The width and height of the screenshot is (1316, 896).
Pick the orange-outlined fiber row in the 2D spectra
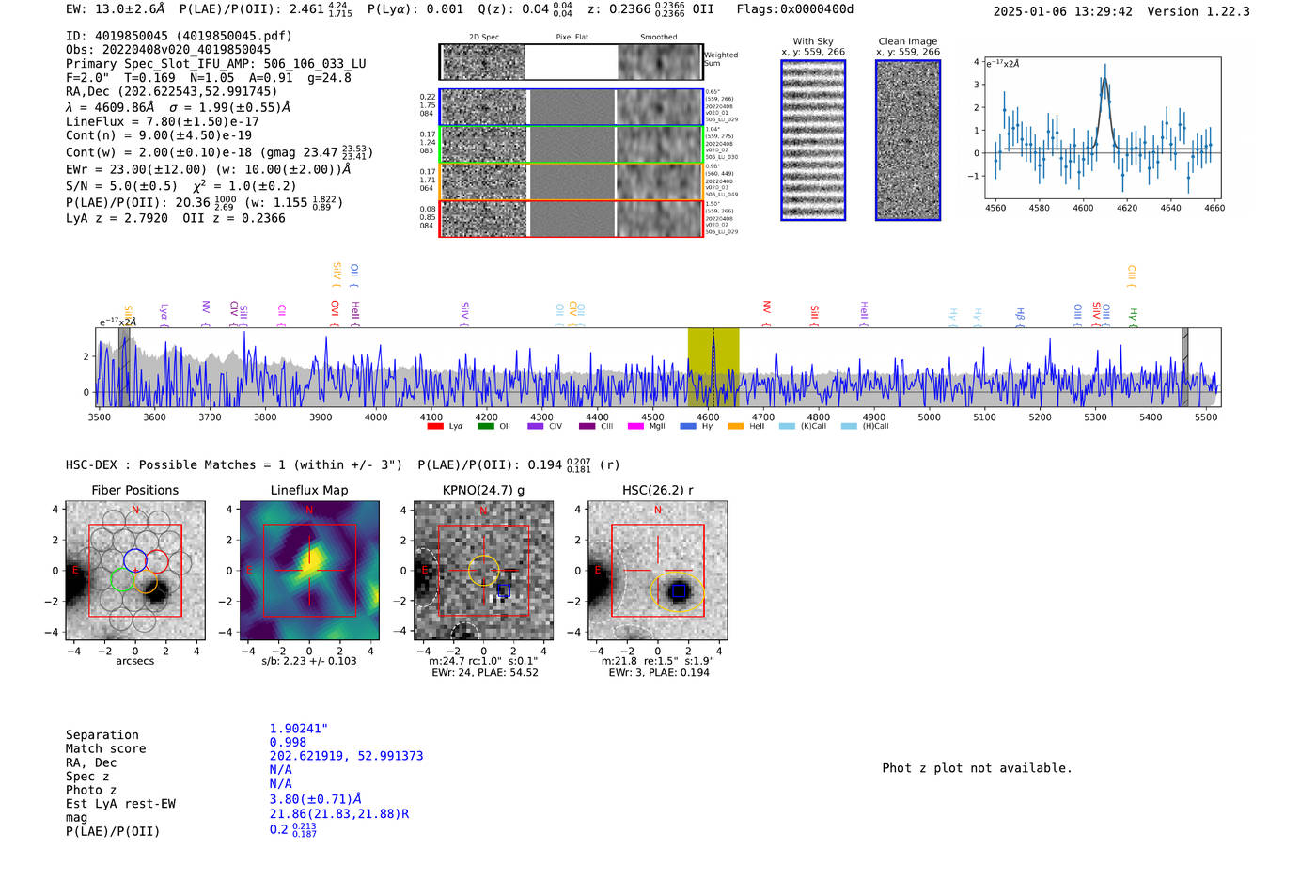[x=572, y=181]
